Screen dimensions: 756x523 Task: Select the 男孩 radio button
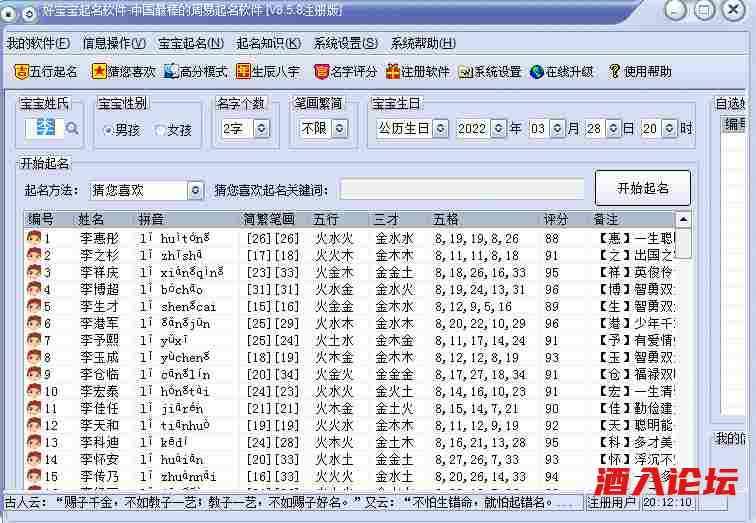(x=109, y=130)
